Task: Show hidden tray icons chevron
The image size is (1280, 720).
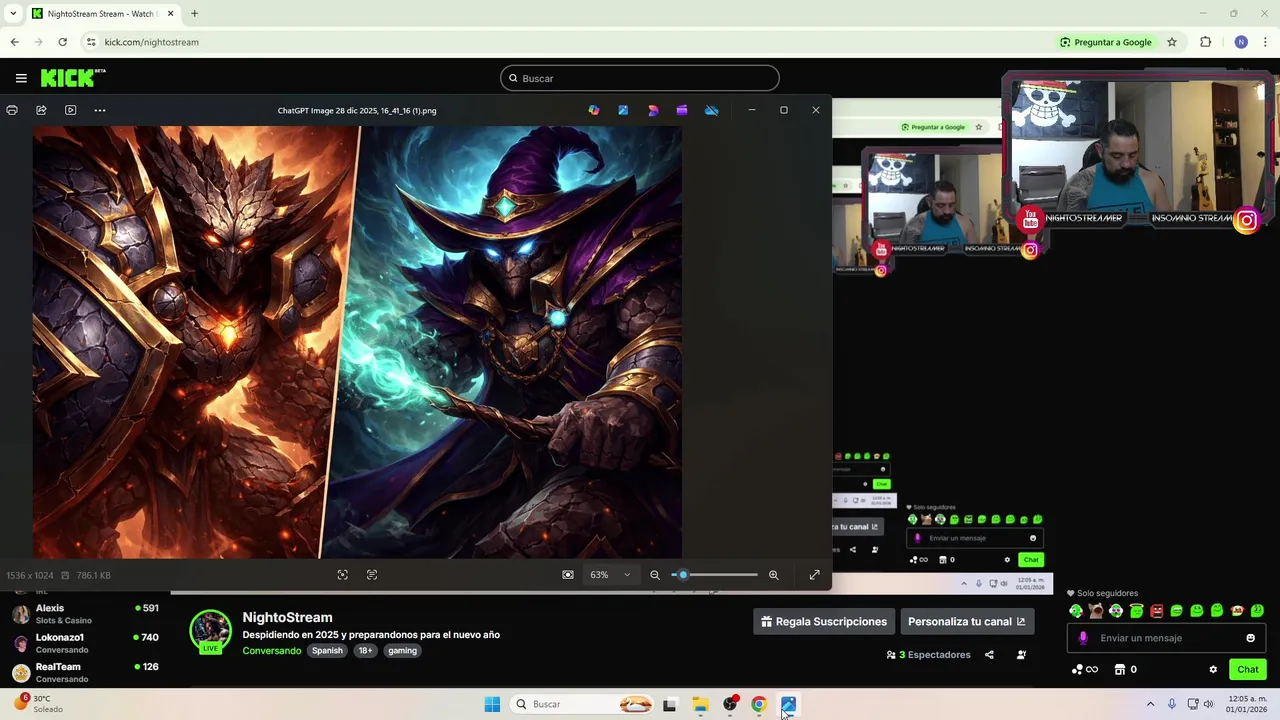Action: (x=1150, y=704)
